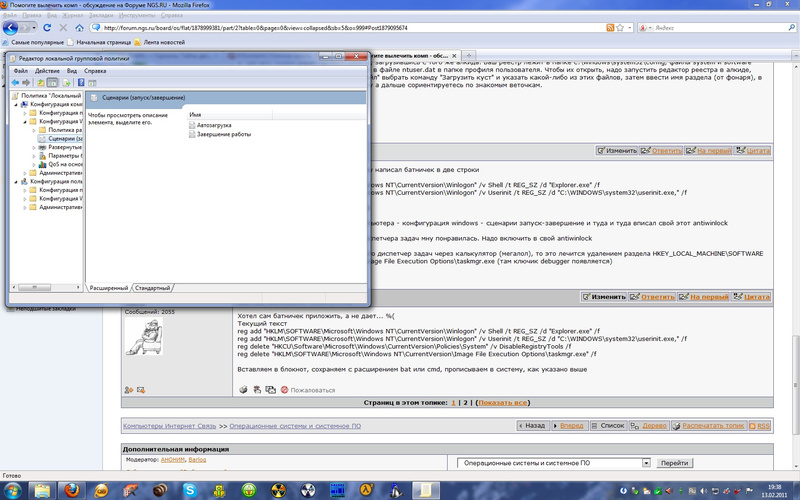Click the Forward arrow in Group Policy Editor toolbar
The image size is (800, 500).
(26, 83)
